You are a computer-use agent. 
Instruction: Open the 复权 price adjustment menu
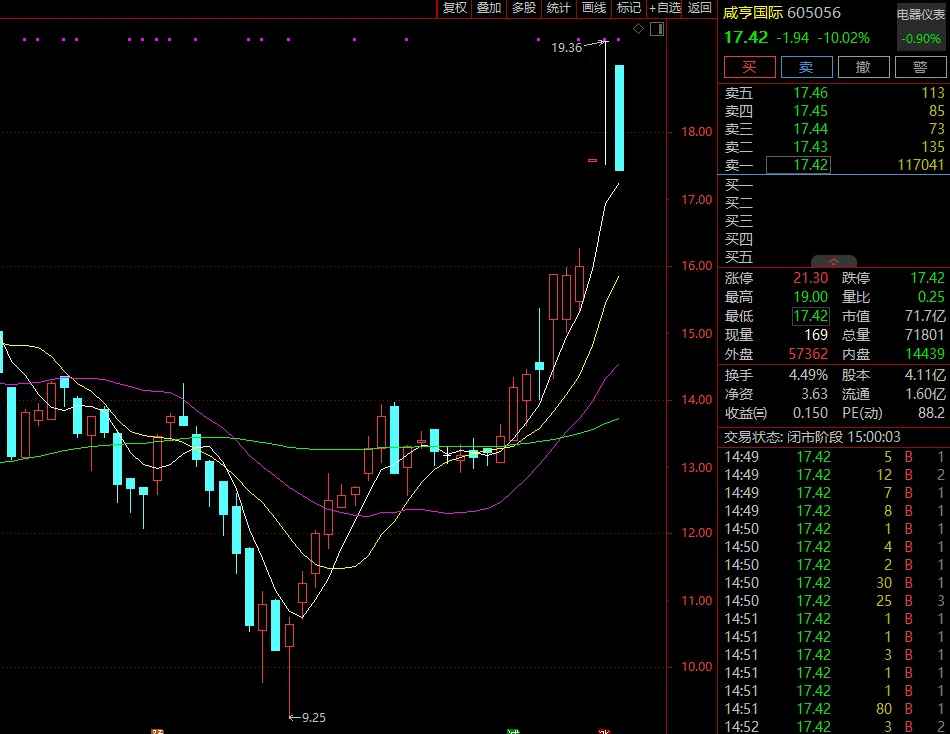coord(454,8)
